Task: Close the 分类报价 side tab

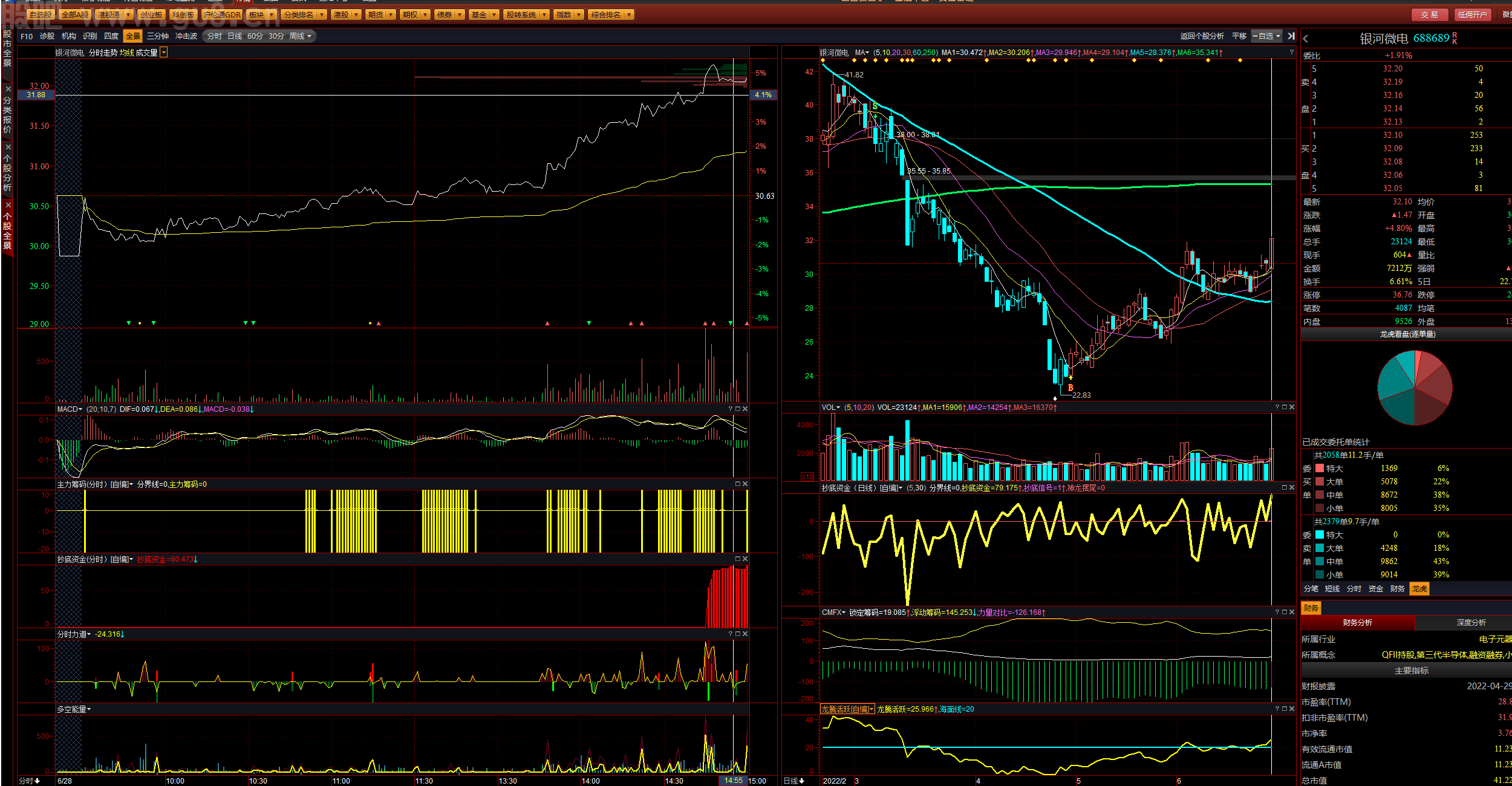Action: point(8,88)
